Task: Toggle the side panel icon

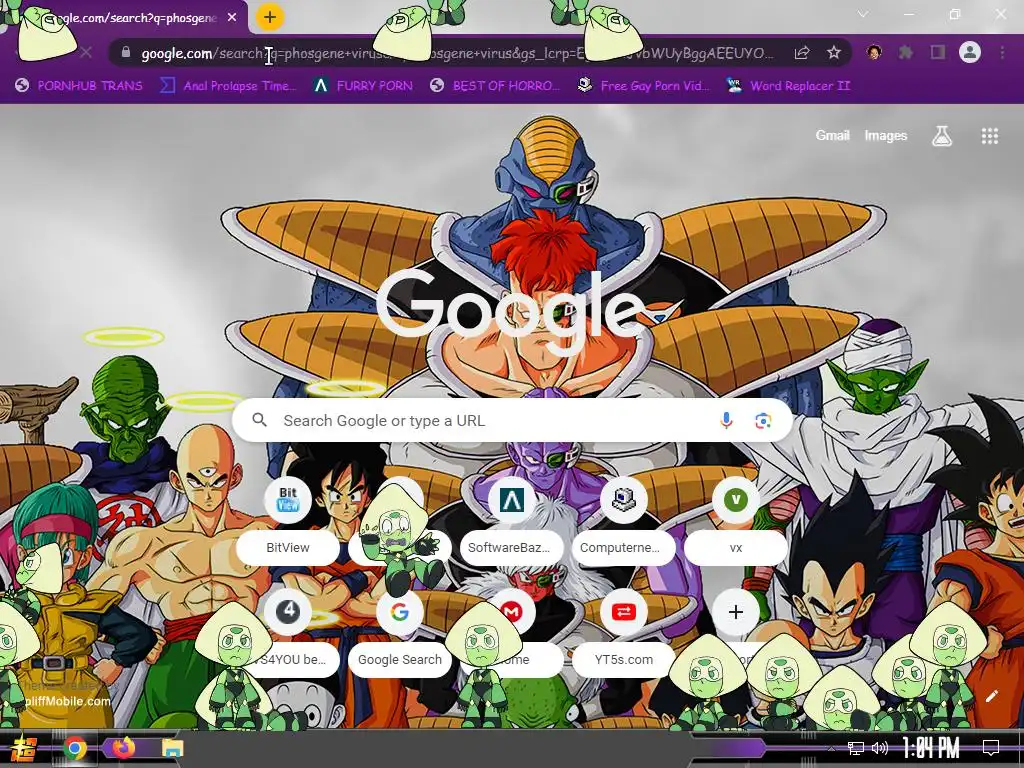Action: point(938,52)
